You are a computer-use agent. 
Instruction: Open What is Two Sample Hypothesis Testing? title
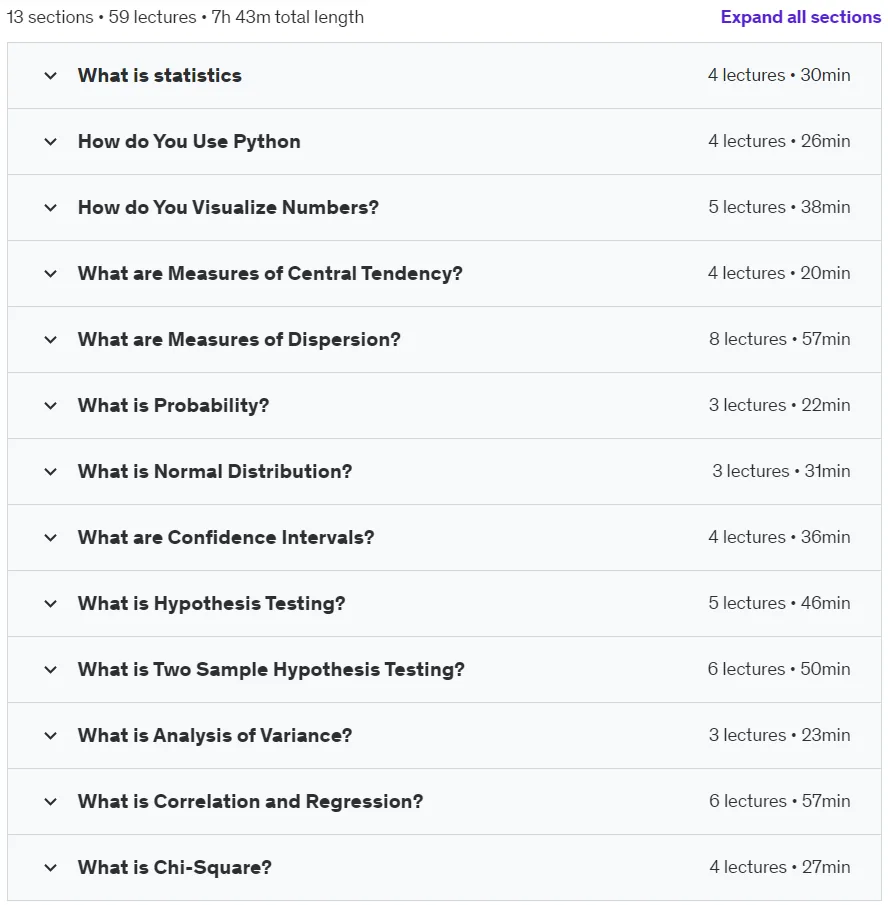pos(271,670)
